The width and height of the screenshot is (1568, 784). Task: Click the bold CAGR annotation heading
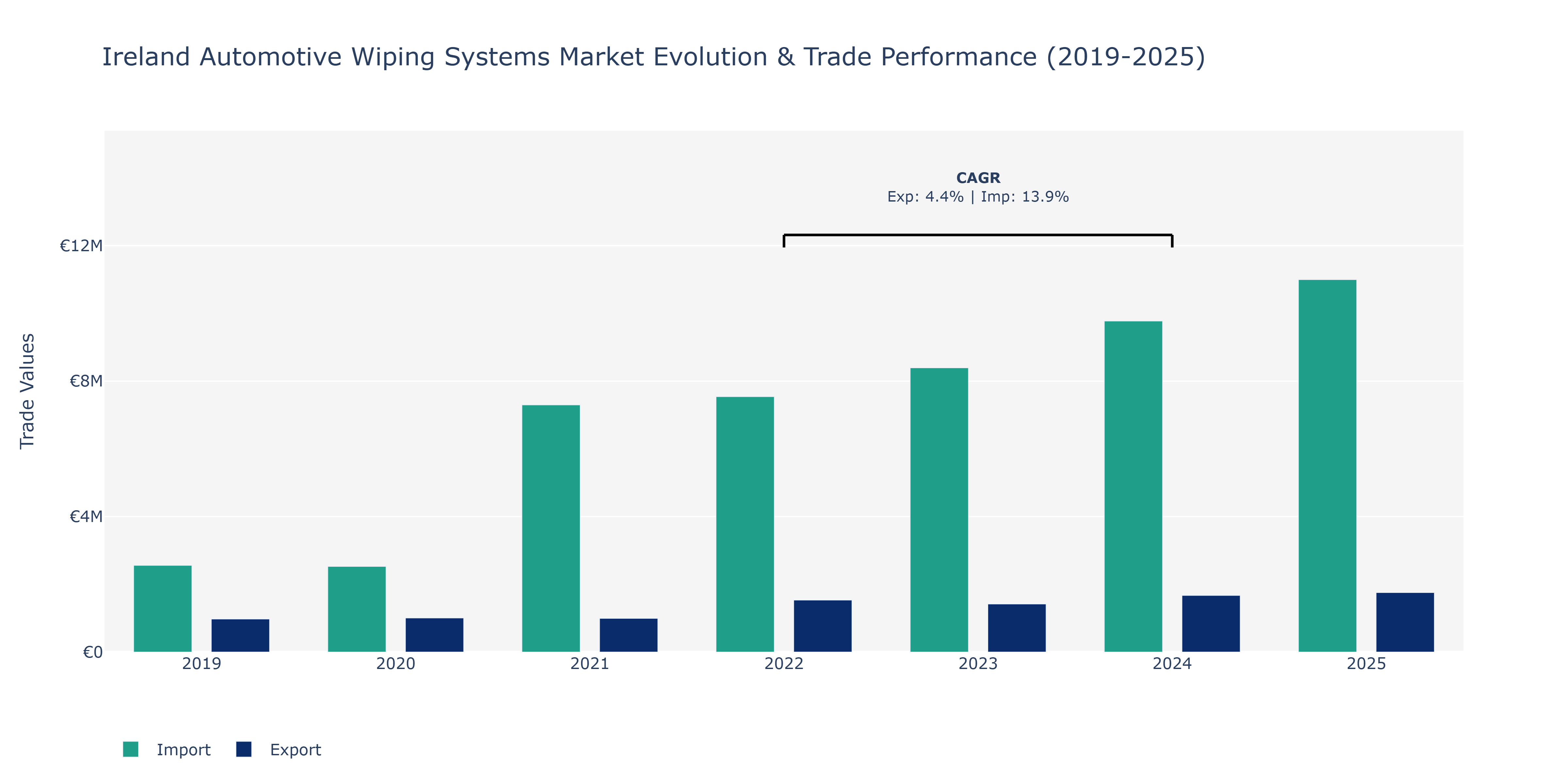tap(978, 178)
